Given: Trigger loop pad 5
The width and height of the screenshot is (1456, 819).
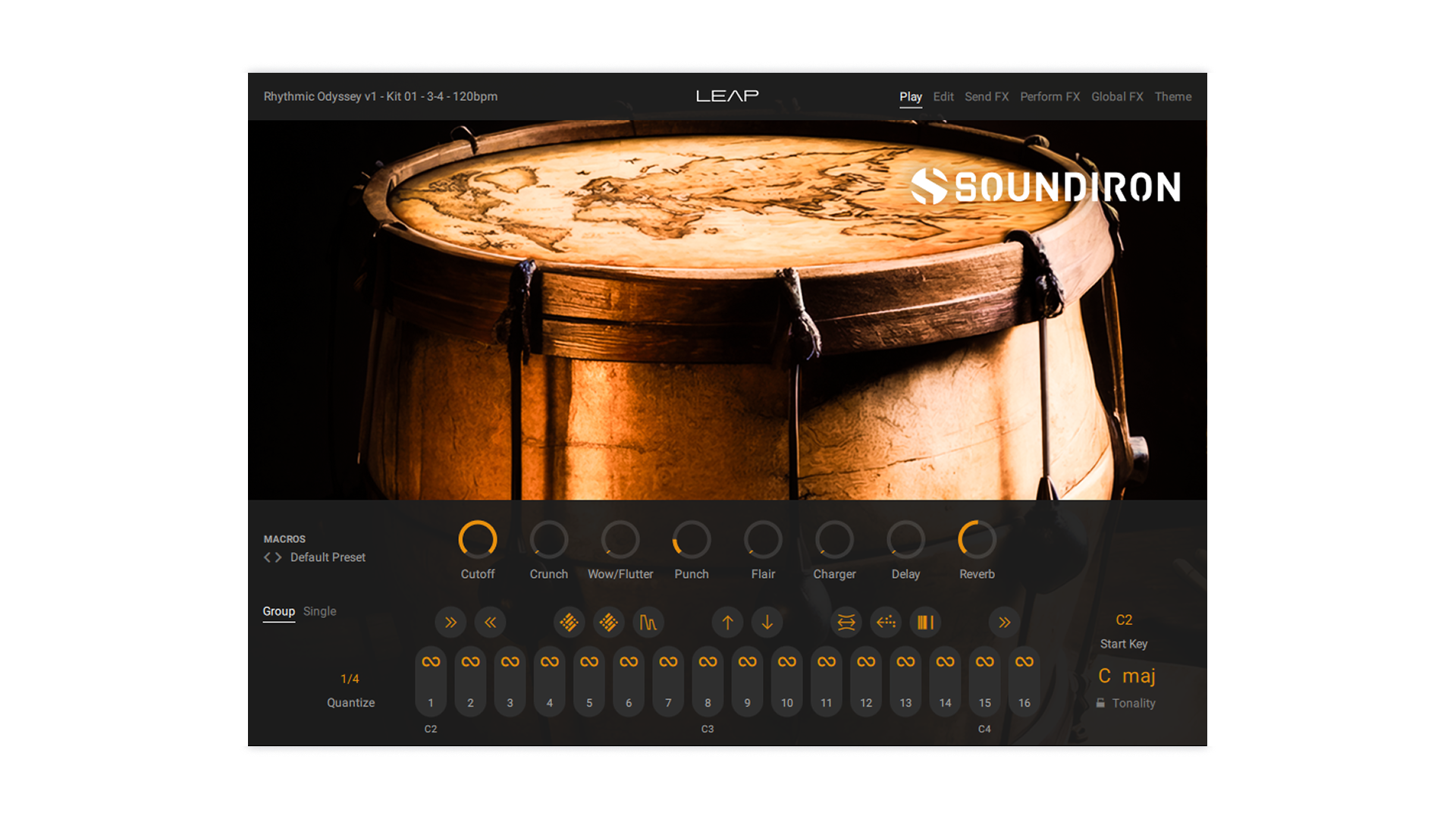Looking at the screenshot, I should (x=589, y=682).
